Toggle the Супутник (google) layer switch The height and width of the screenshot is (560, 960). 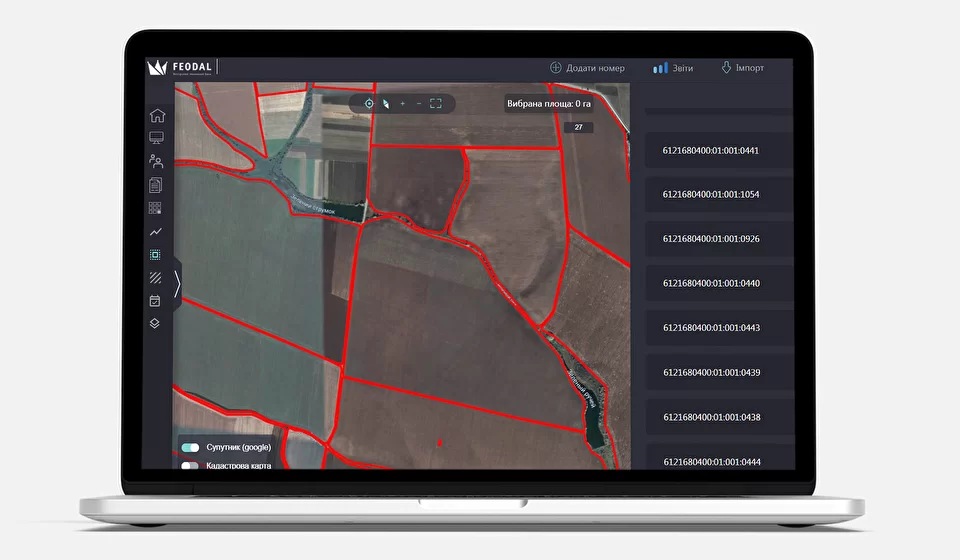click(190, 447)
